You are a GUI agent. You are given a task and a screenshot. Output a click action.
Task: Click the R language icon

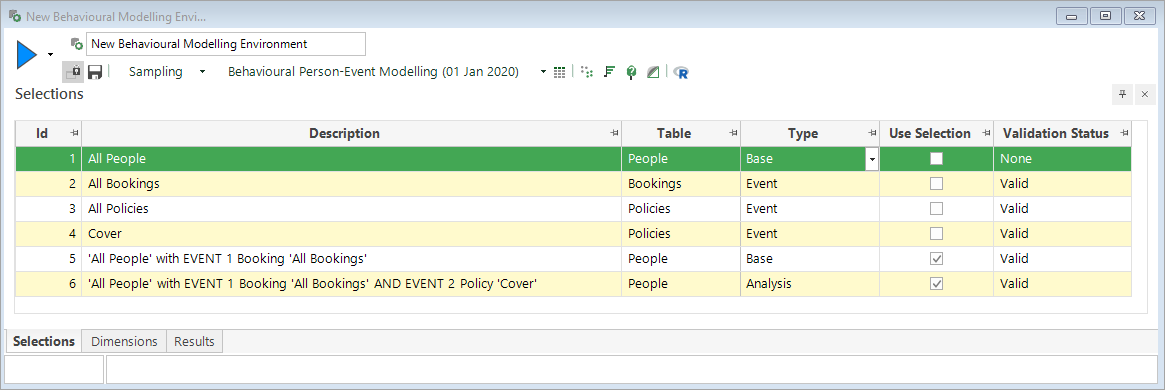point(681,72)
